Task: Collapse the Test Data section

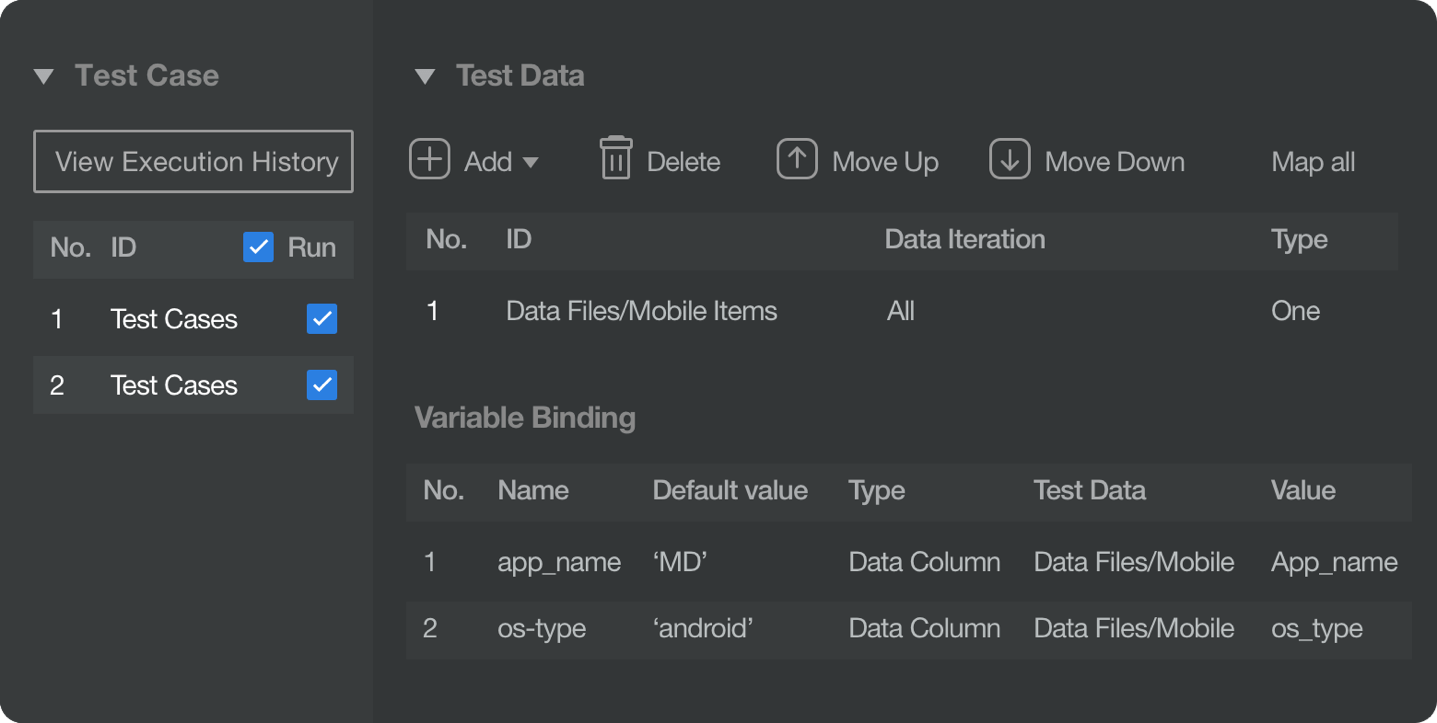Action: [425, 76]
